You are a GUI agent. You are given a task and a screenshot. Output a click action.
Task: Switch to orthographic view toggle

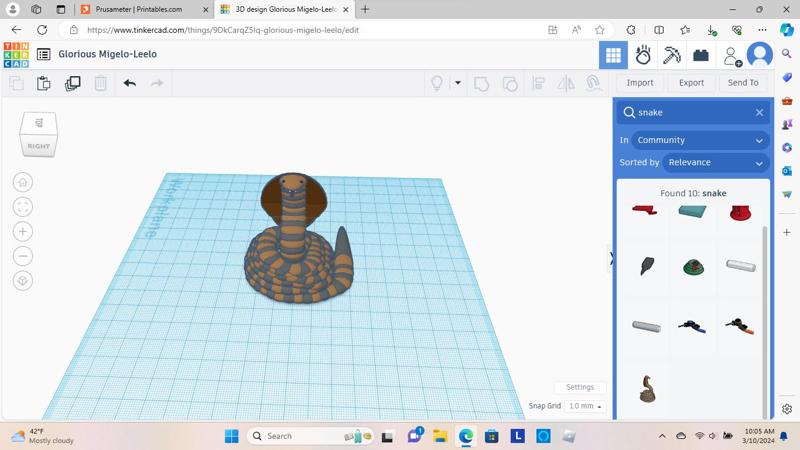pos(22,281)
